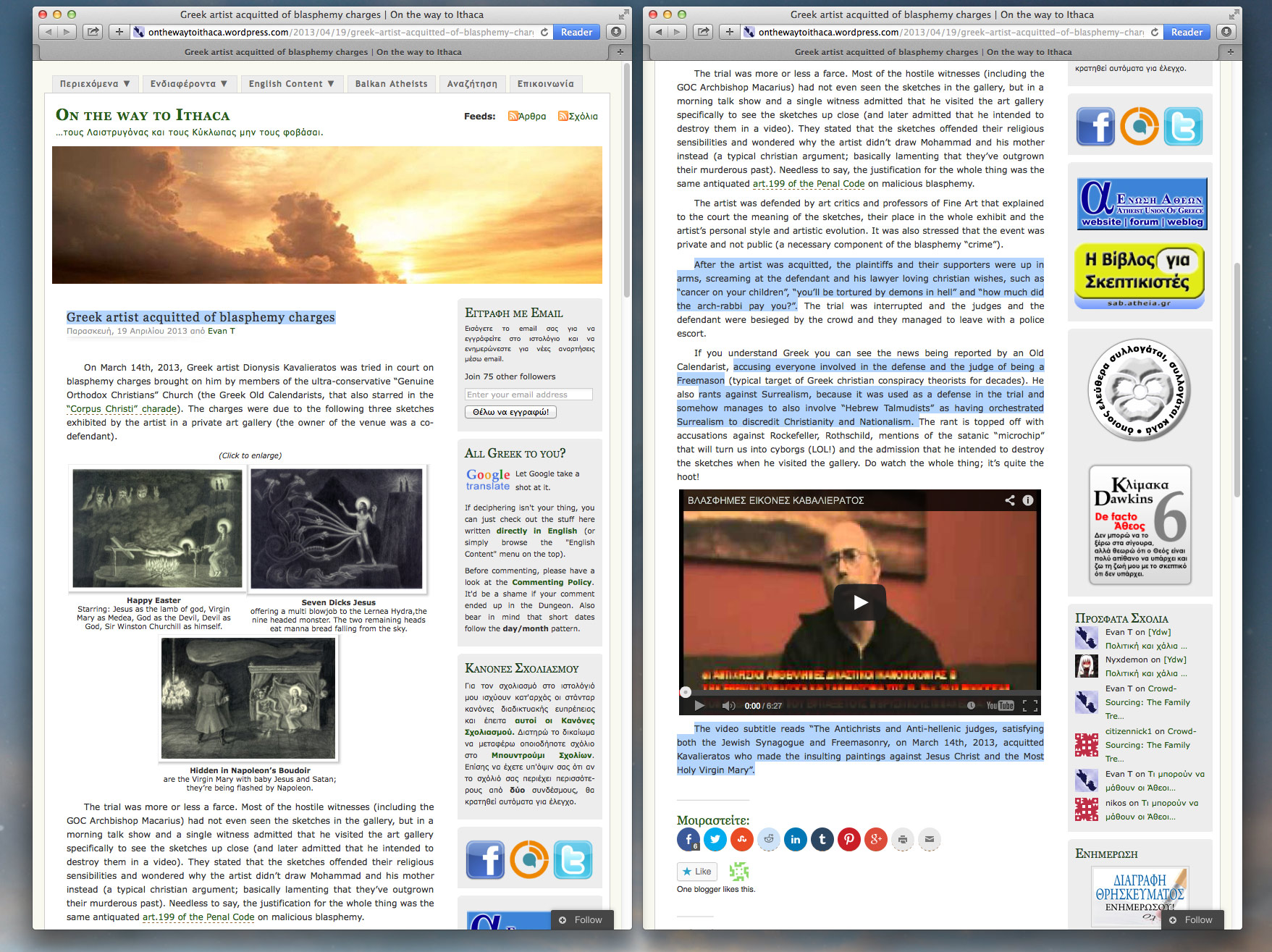Image resolution: width=1272 pixels, height=952 pixels.
Task: Click video progress bar scrubber
Action: pos(686,692)
